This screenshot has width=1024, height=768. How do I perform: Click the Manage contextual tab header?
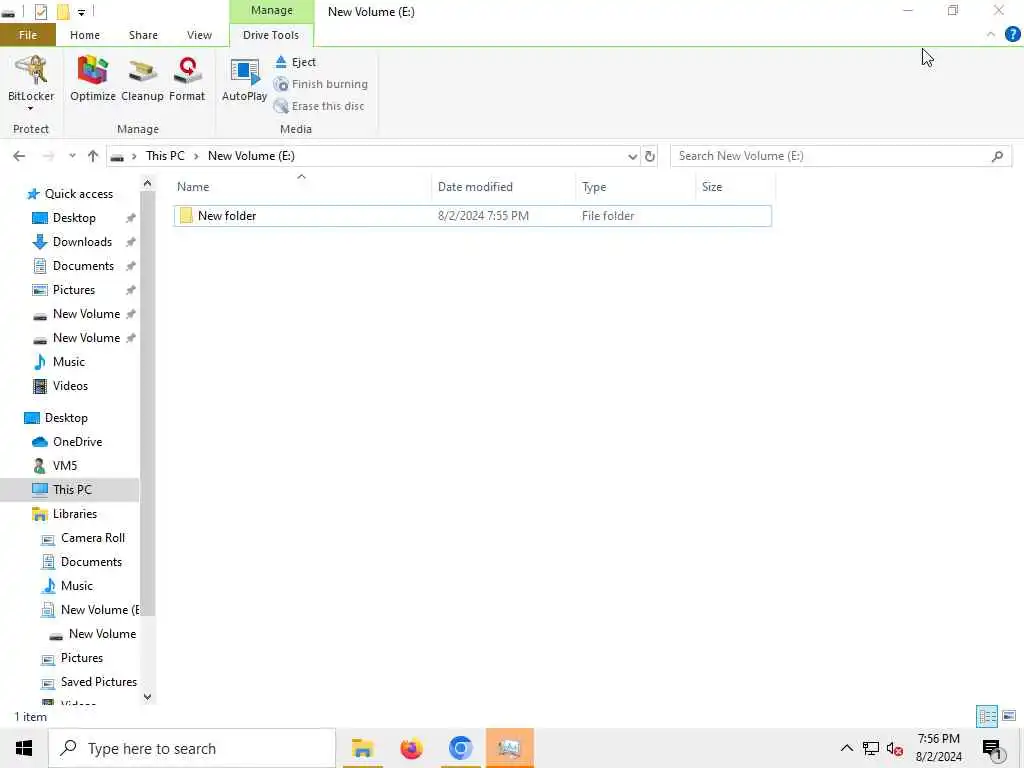272,11
